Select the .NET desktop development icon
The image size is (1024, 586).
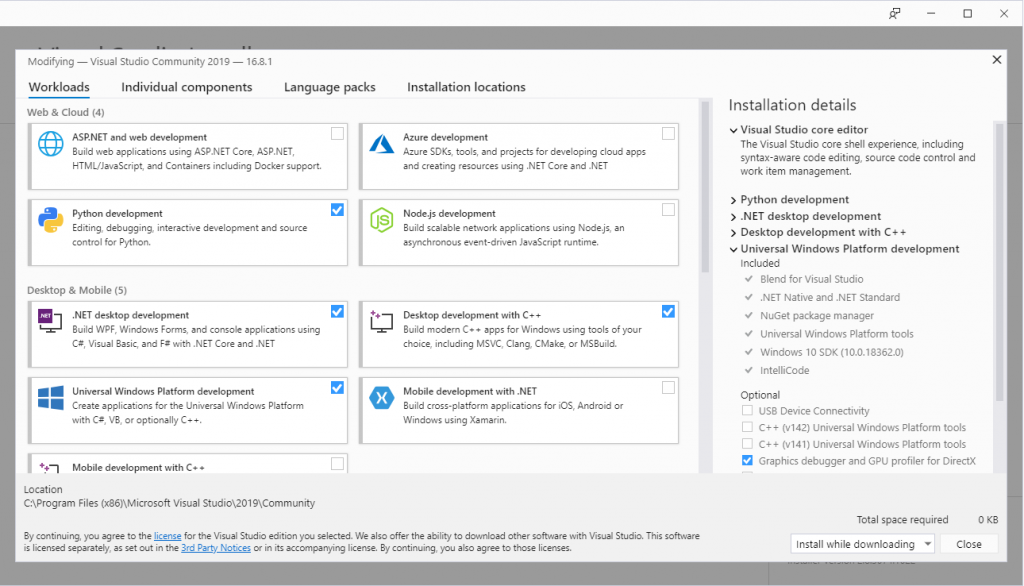coord(50,322)
